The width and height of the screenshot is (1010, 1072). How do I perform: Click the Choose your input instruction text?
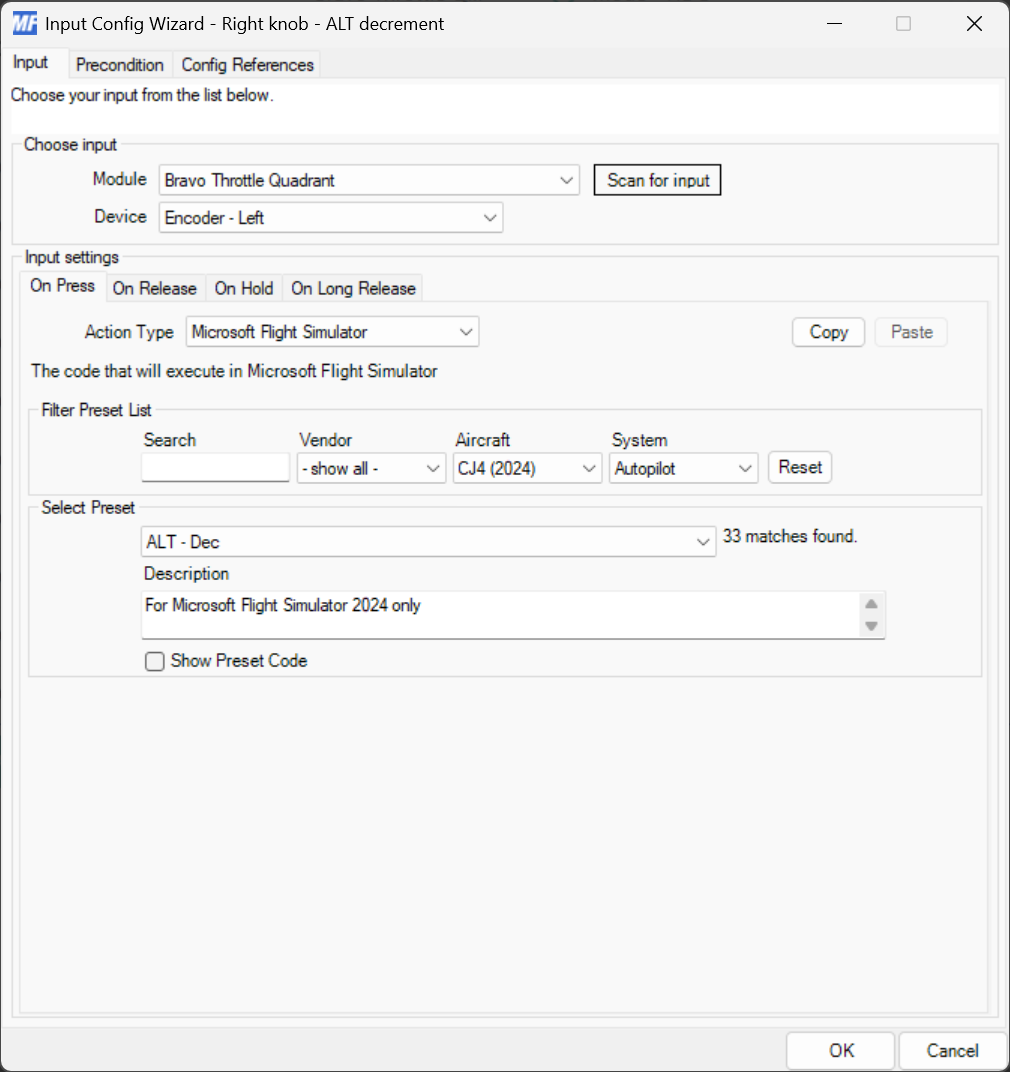pyautogui.click(x=142, y=95)
